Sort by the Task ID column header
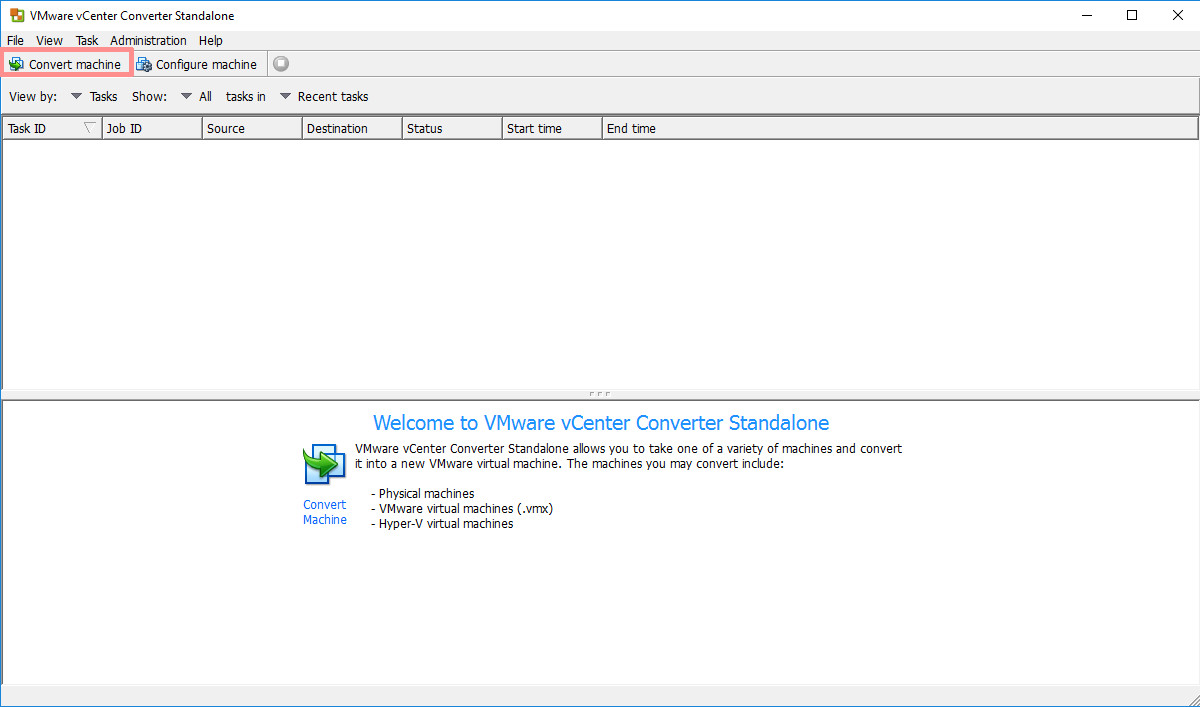This screenshot has width=1200, height=707. (52, 128)
